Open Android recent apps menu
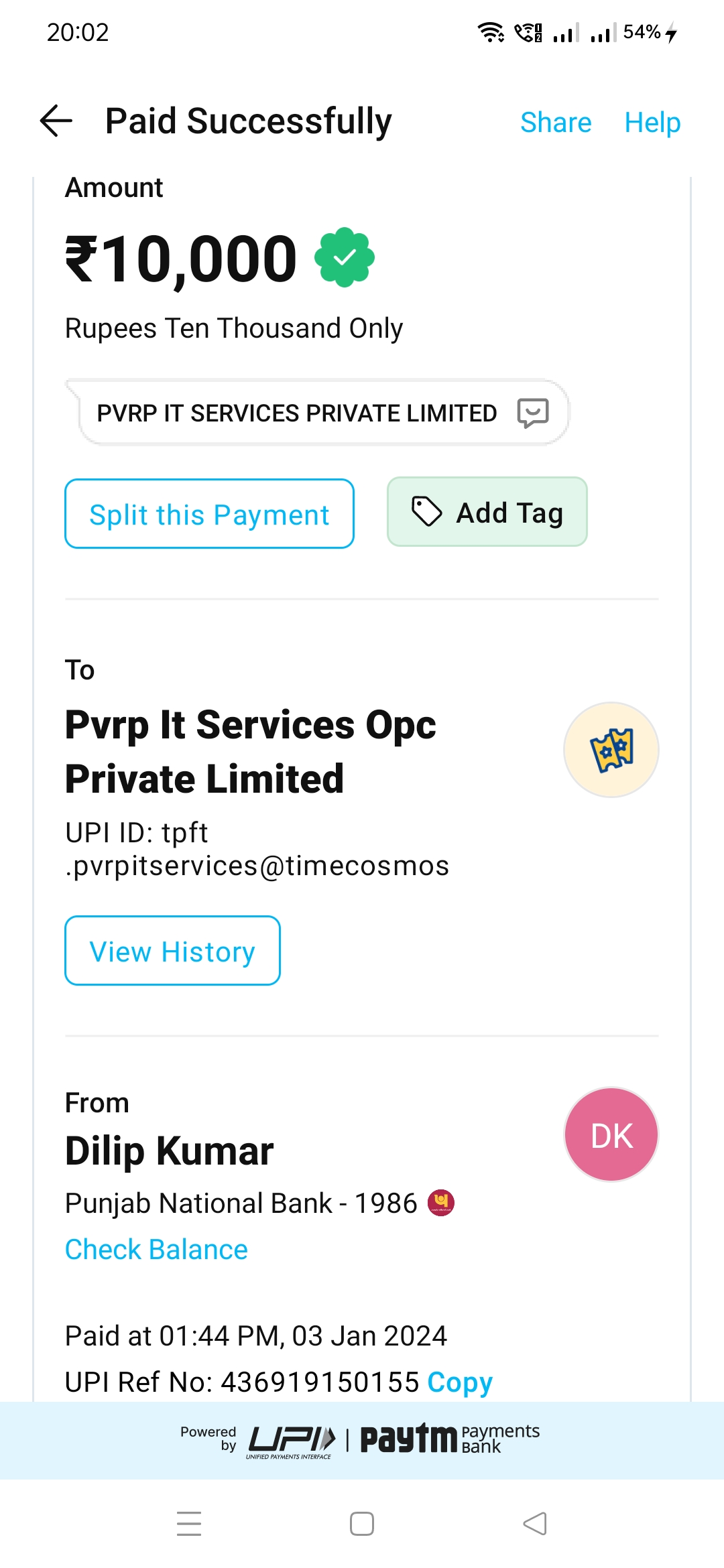 click(189, 1523)
